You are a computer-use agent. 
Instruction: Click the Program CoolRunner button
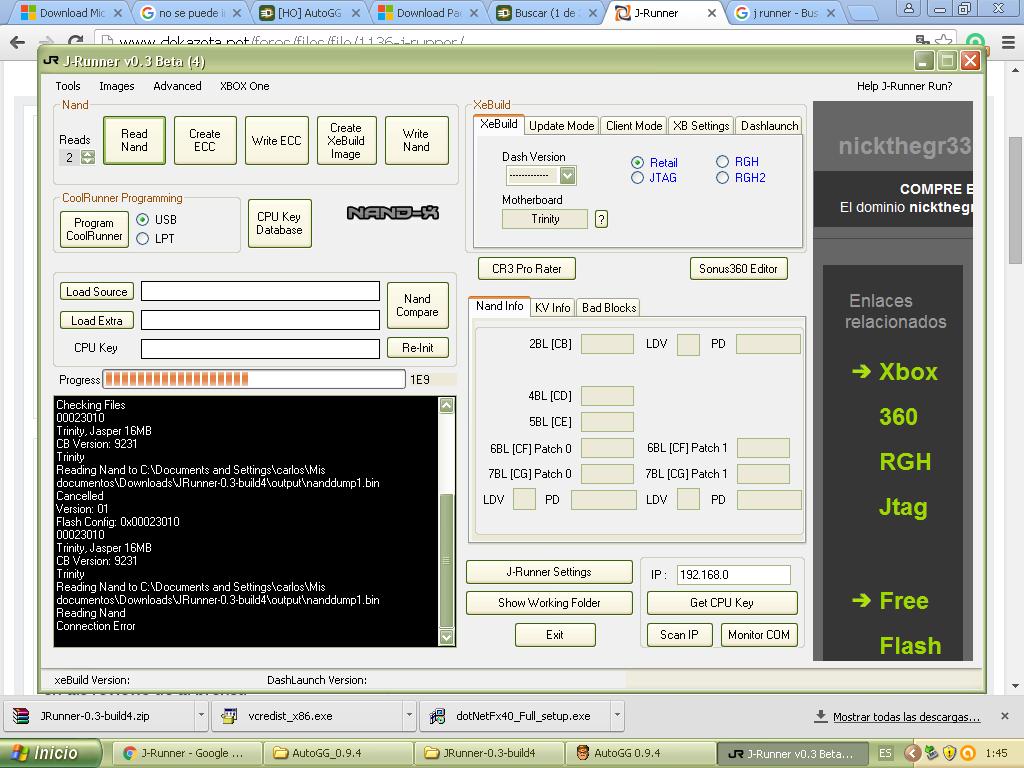[94, 230]
